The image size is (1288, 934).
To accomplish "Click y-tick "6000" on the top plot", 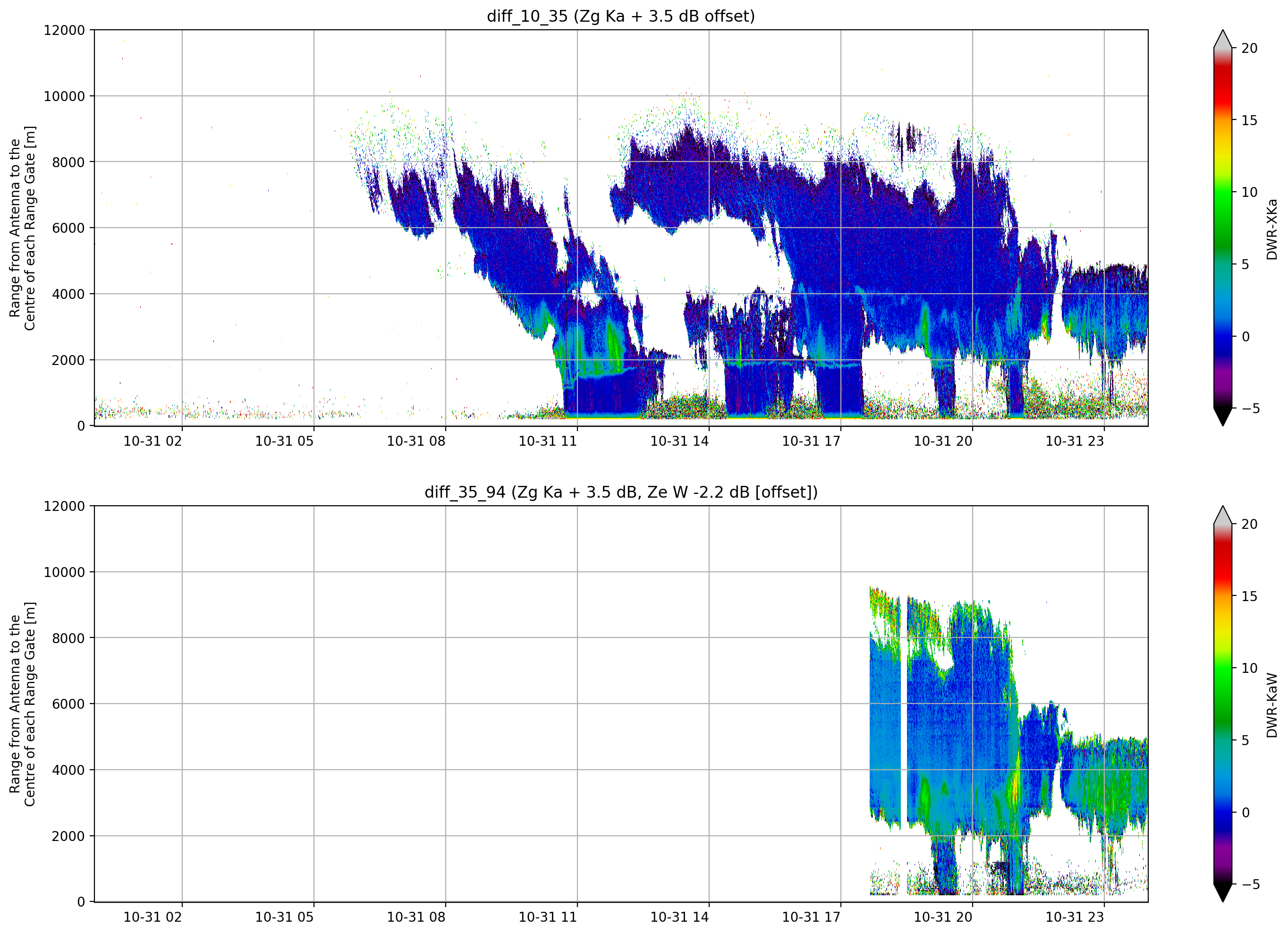I will (68, 229).
